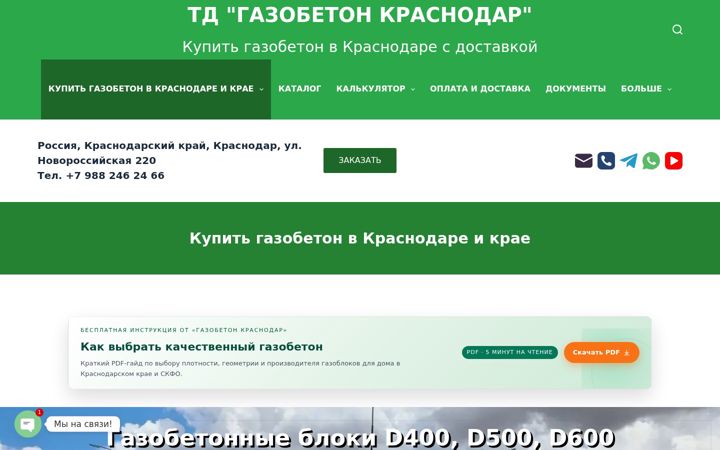Click heading Как выбрать качественный газобетон

click(x=202, y=347)
